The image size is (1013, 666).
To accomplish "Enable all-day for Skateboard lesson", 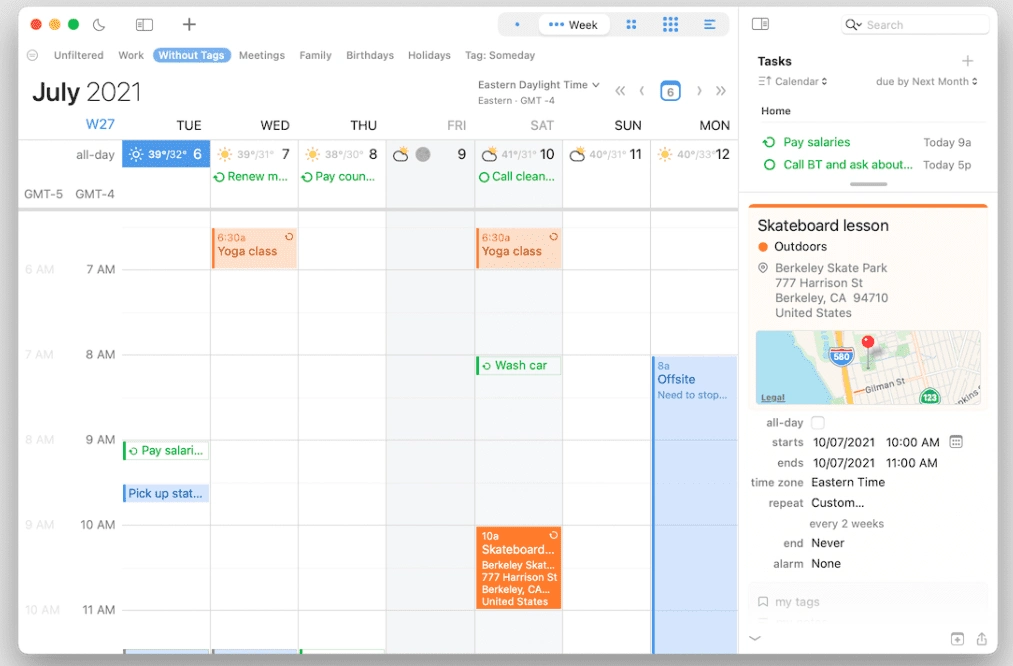I will (817, 422).
